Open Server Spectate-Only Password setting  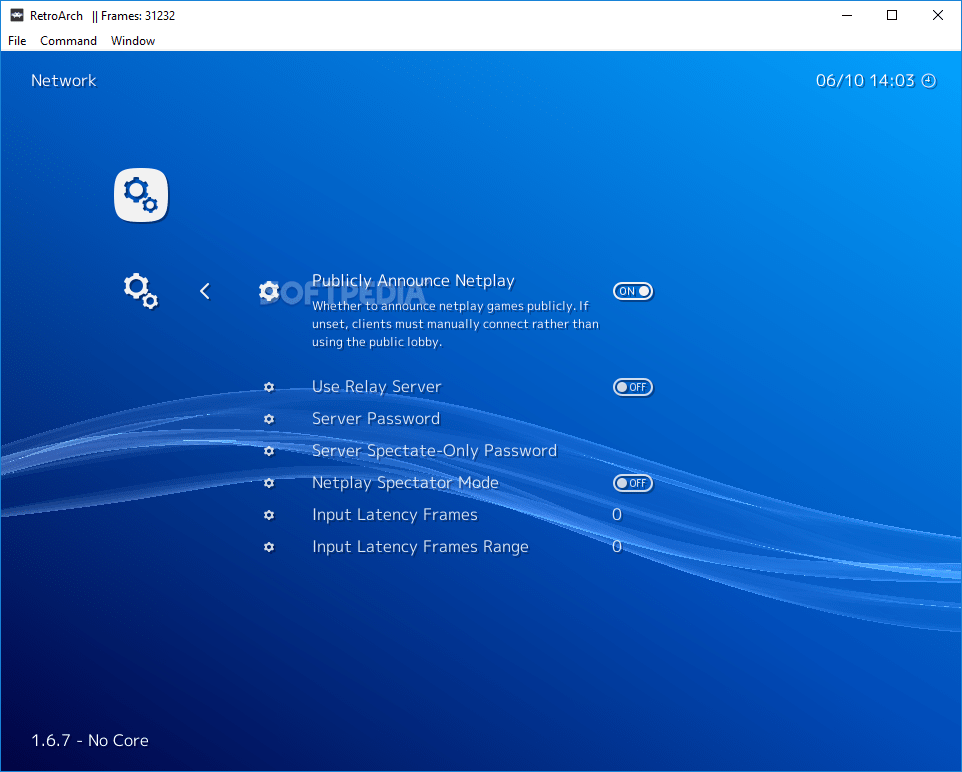point(434,450)
